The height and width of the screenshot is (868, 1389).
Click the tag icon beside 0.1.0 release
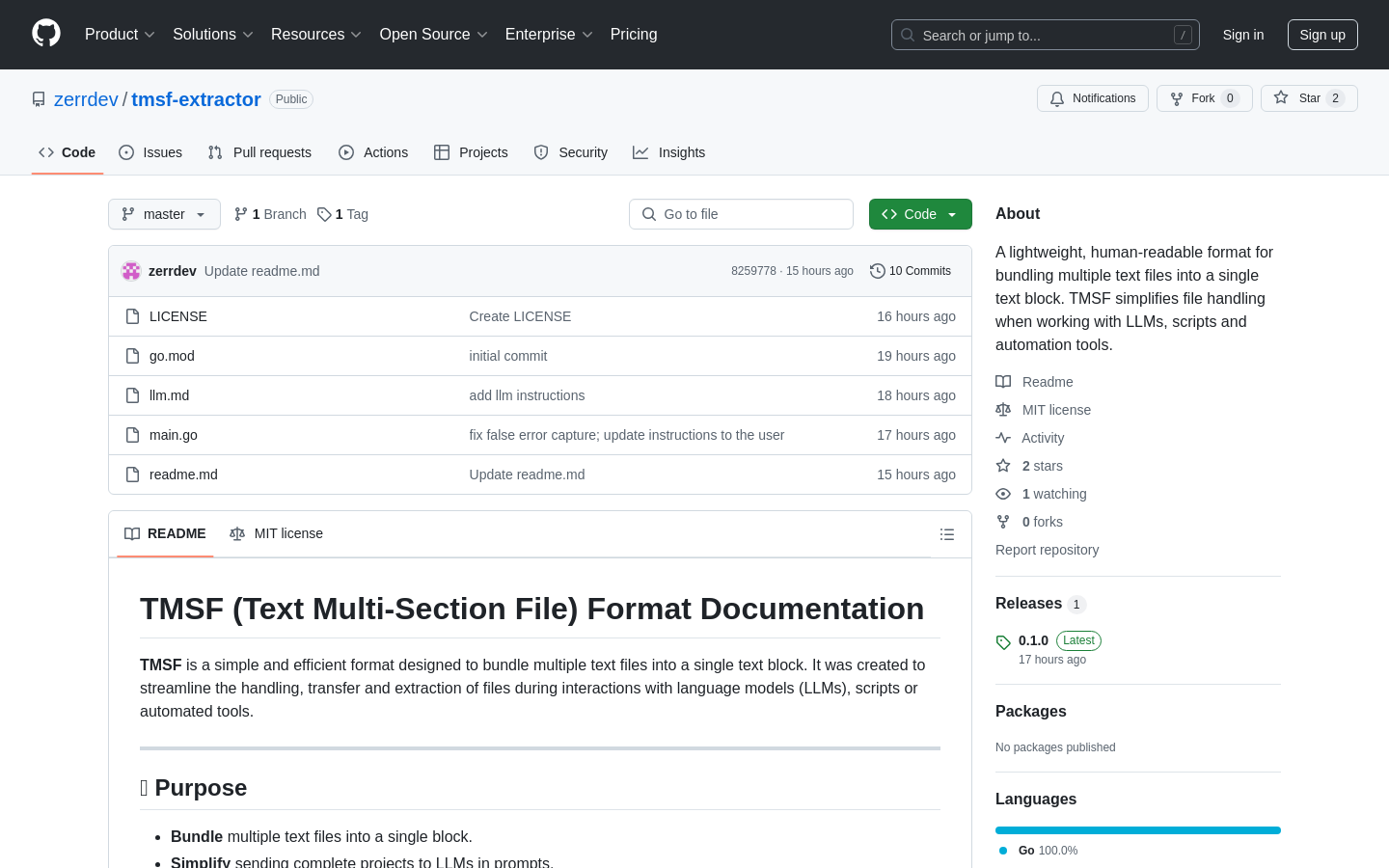pos(1003,642)
